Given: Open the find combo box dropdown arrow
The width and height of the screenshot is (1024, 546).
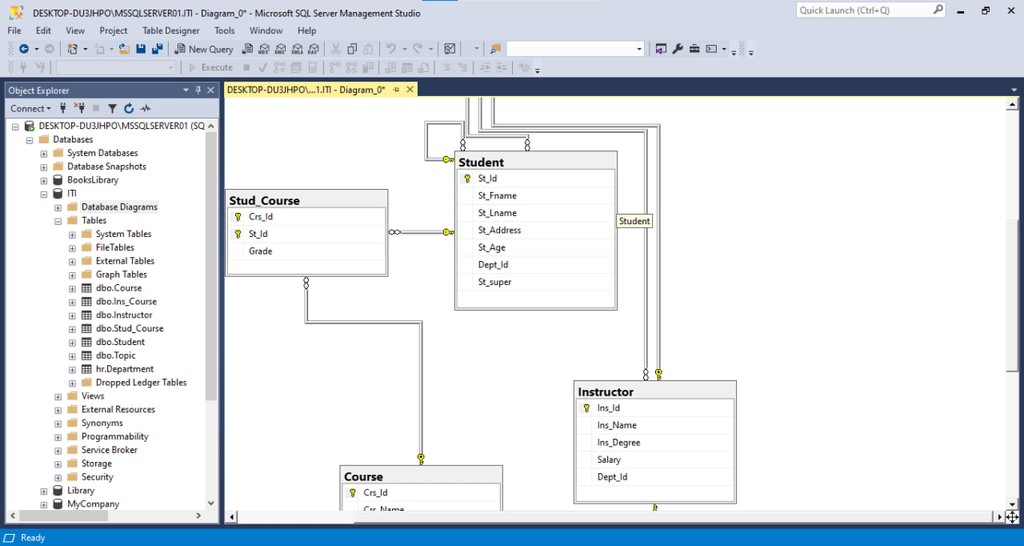Looking at the screenshot, I should (x=639, y=49).
